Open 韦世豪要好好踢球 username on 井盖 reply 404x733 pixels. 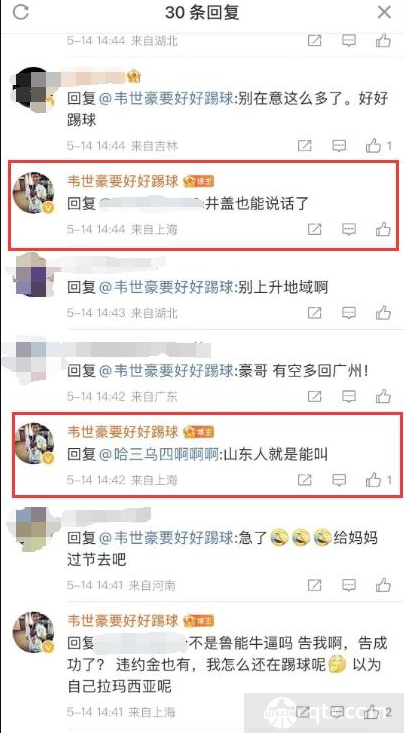coord(123,180)
